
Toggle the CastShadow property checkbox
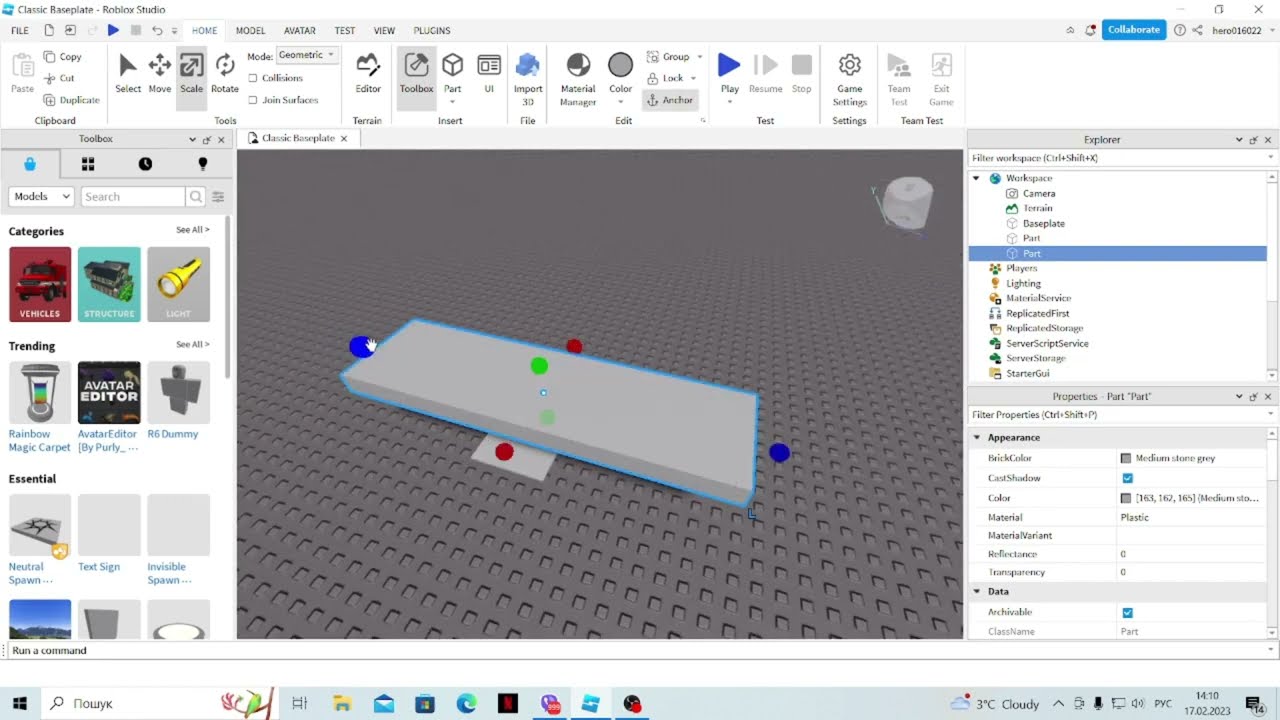(x=1128, y=478)
